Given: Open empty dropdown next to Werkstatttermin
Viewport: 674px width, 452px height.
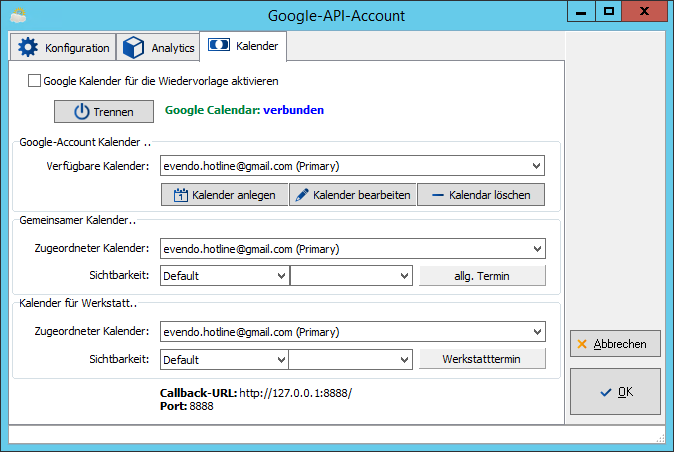Looking at the screenshot, I should [x=404, y=359].
